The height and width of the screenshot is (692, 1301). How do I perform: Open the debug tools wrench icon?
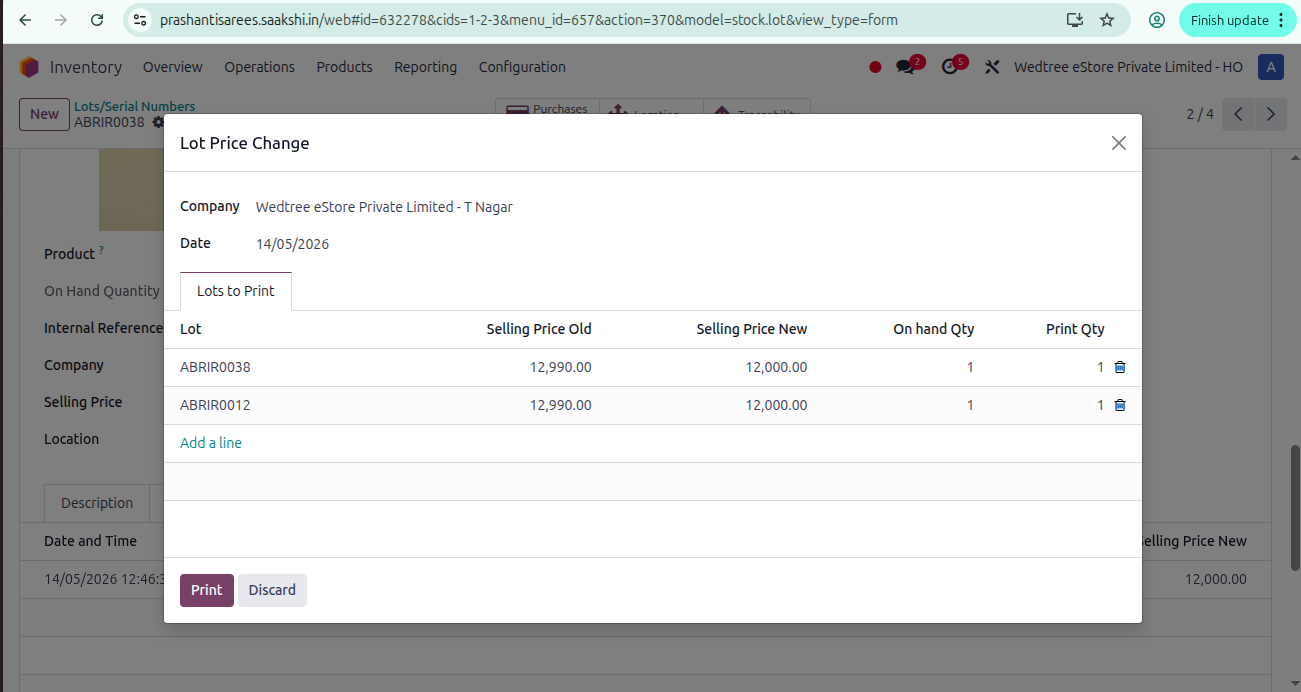(x=992, y=67)
